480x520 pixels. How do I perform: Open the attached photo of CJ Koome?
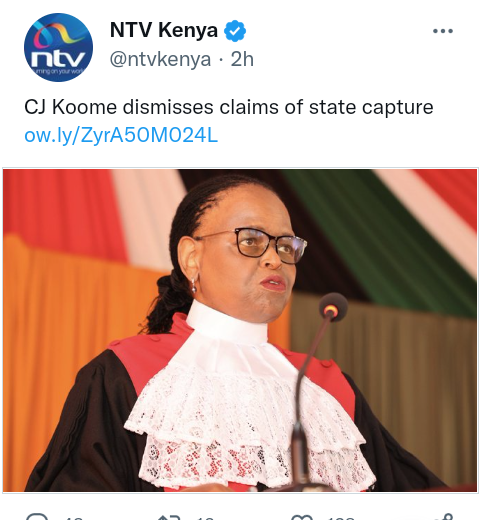tap(240, 330)
